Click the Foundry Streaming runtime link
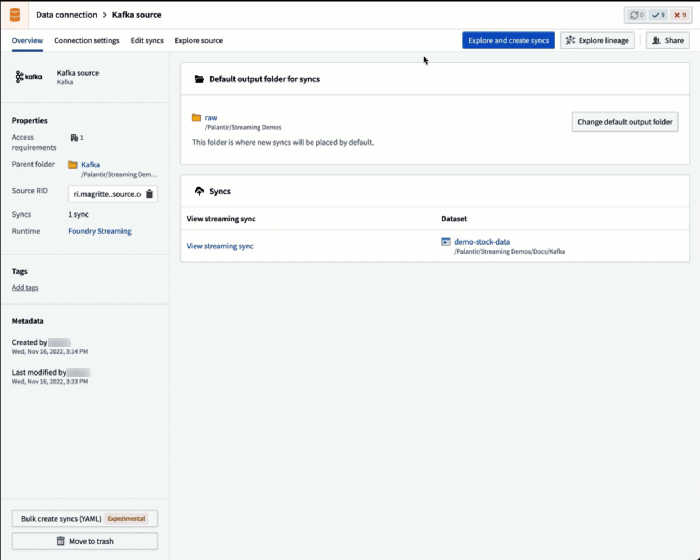Viewport: 700px width, 560px height. tap(100, 231)
